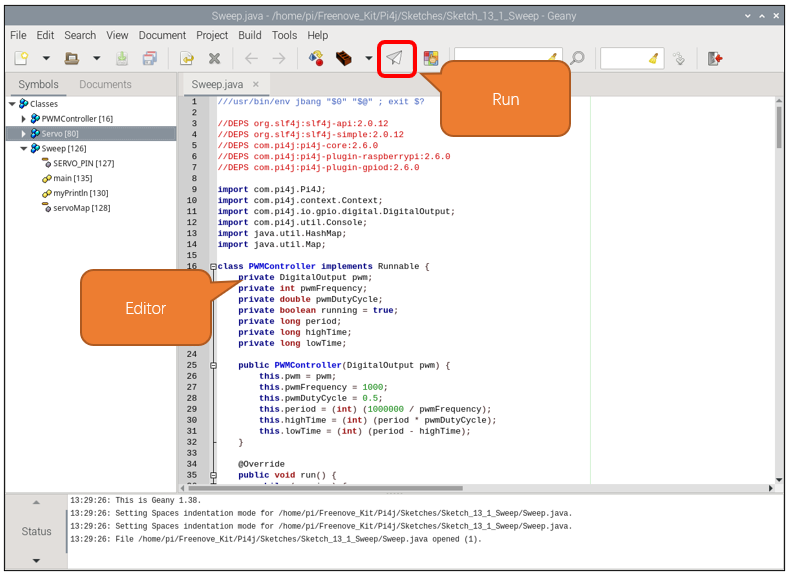Switch to the Documents sidebar tab
791x573 pixels.
[105, 84]
